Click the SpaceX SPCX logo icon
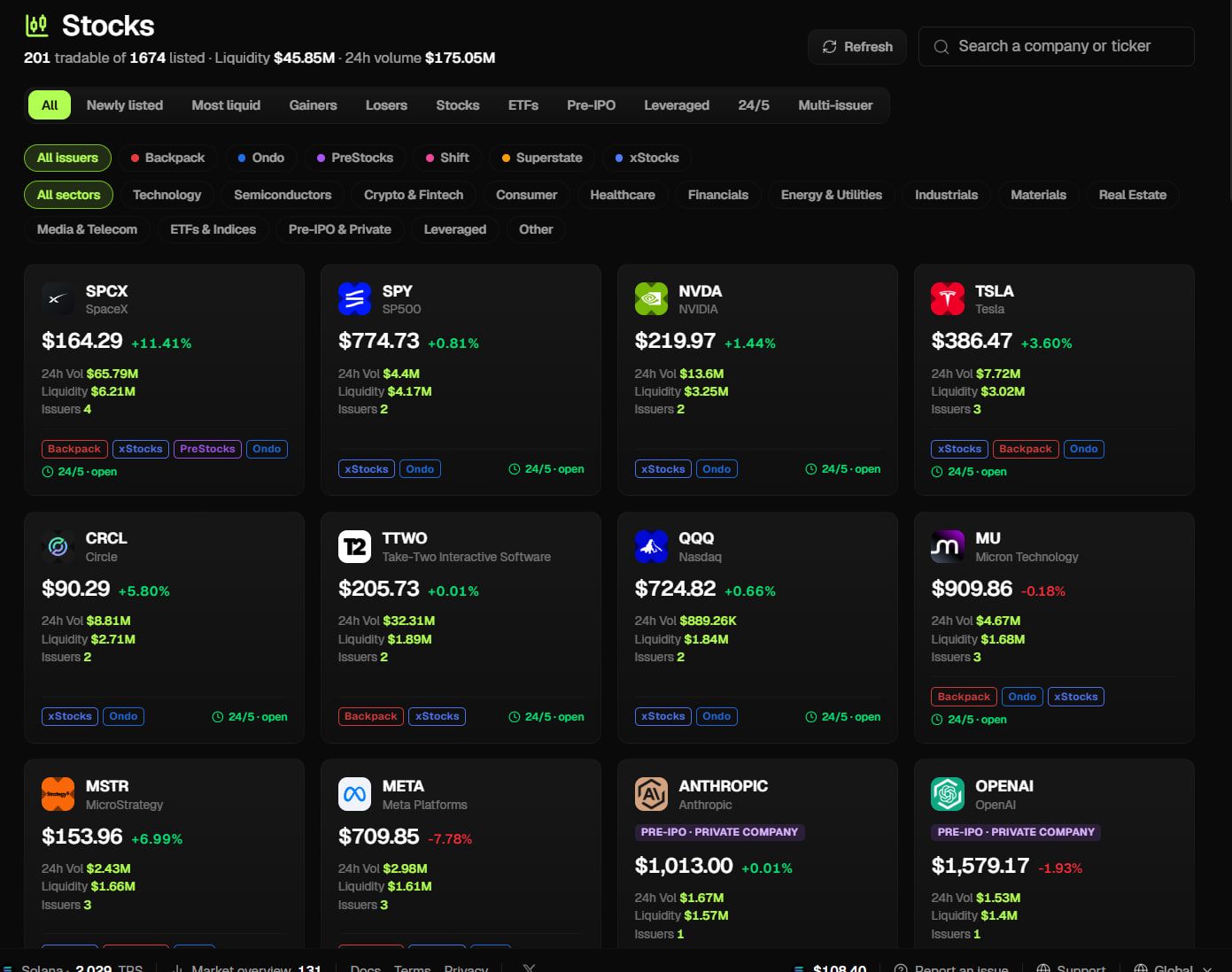 pos(58,299)
